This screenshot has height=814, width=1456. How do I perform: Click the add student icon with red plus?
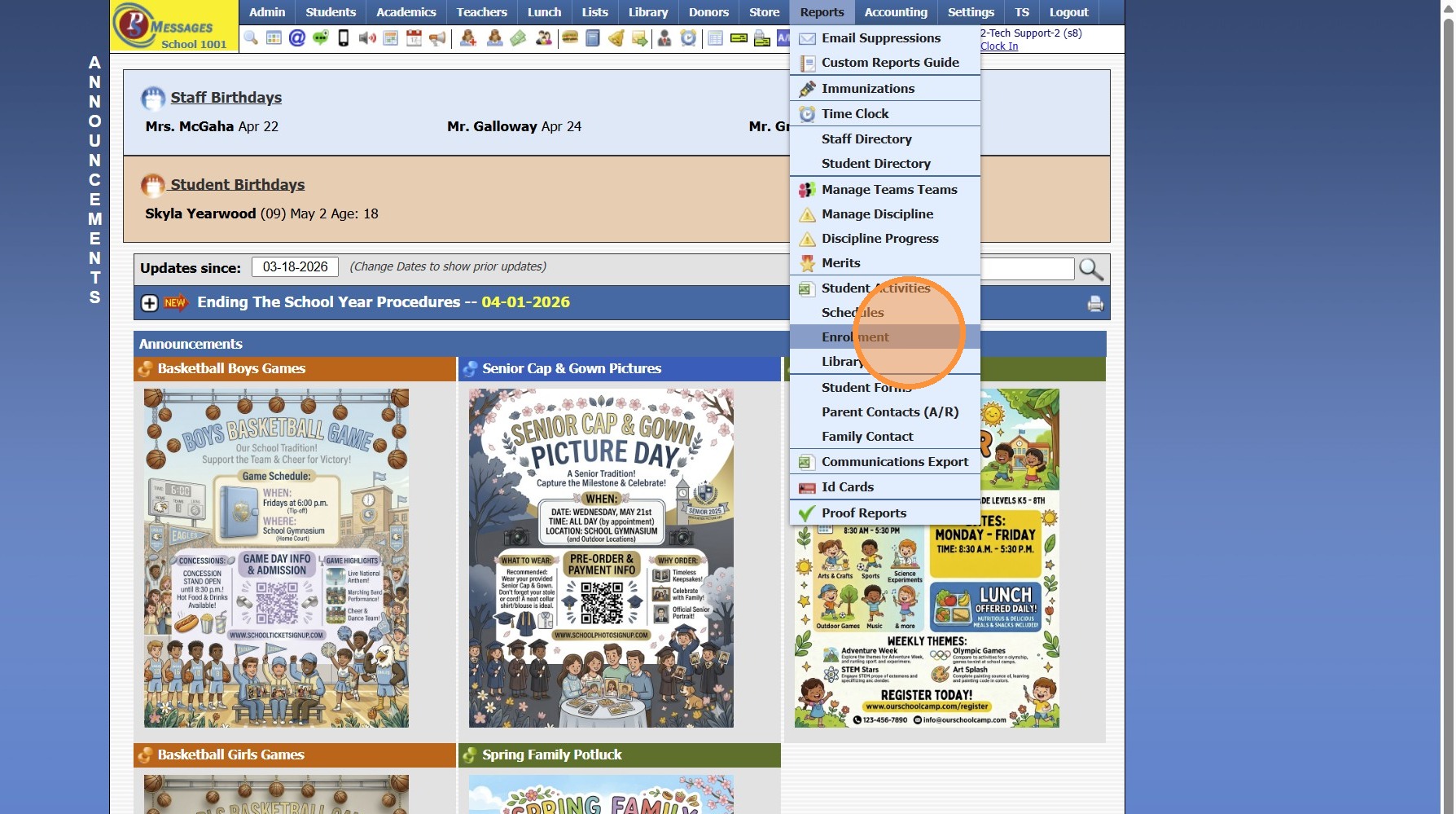point(468,38)
